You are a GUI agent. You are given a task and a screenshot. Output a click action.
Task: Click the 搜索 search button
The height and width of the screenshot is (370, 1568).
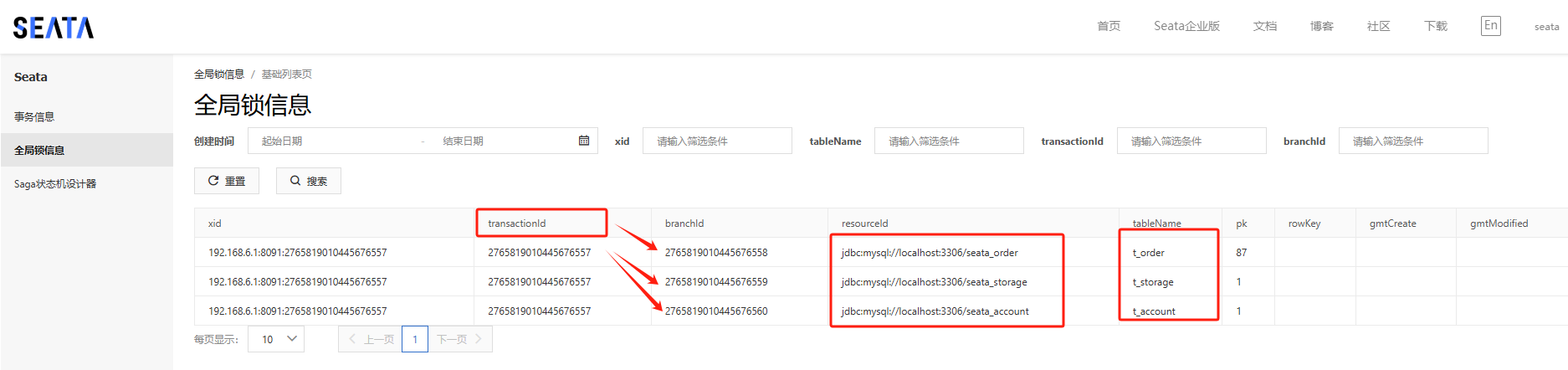(x=309, y=181)
